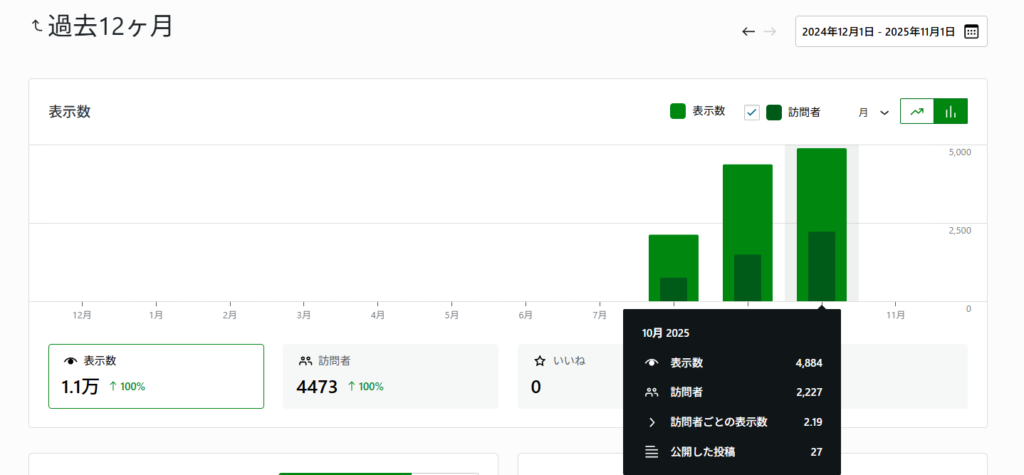Click the 公開した投稿 row in tooltip
This screenshot has height=475, width=1024.
pyautogui.click(x=732, y=452)
